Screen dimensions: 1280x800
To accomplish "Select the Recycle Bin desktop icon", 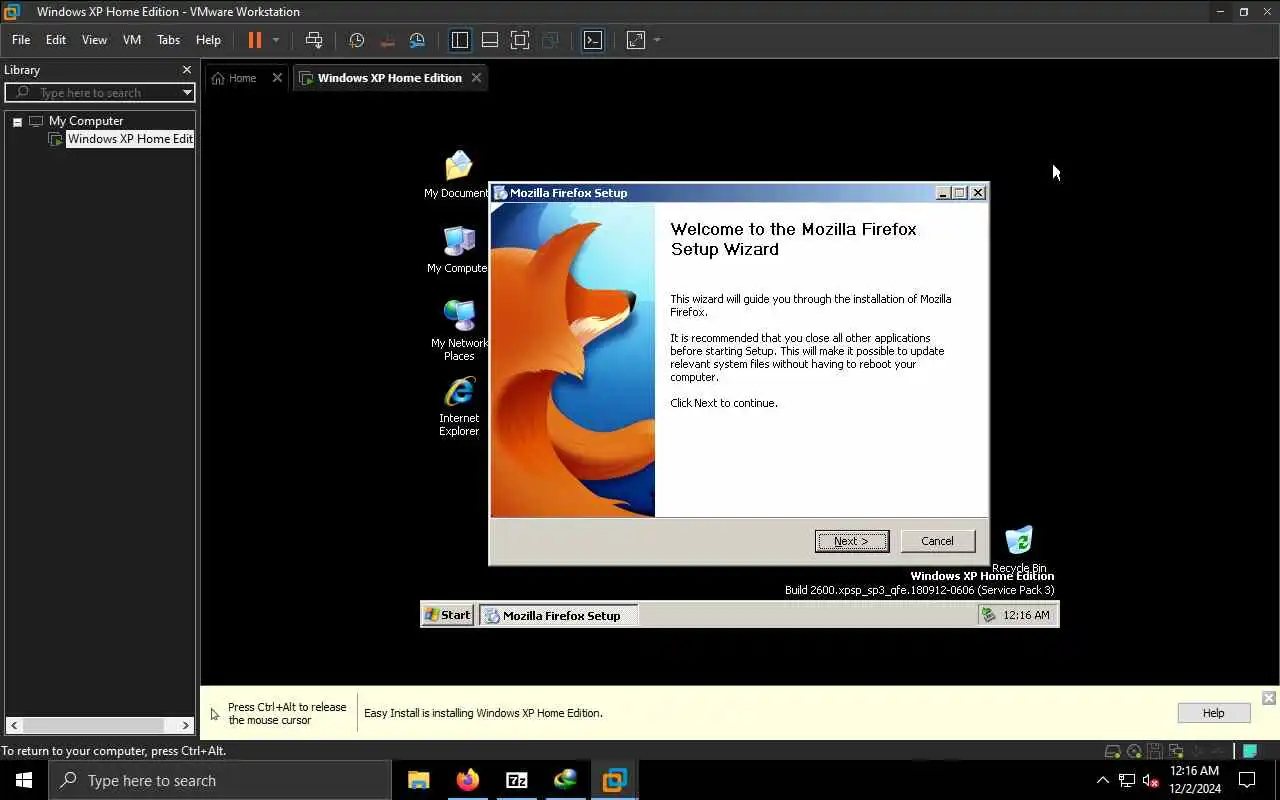I will (1019, 549).
